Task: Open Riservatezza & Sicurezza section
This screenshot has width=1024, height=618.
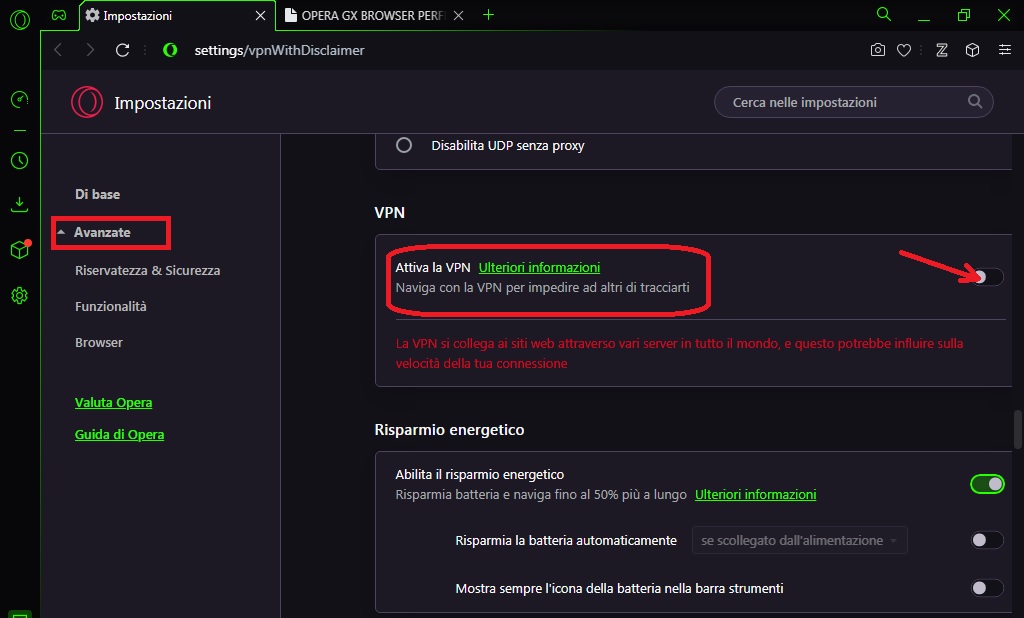Action: point(148,270)
